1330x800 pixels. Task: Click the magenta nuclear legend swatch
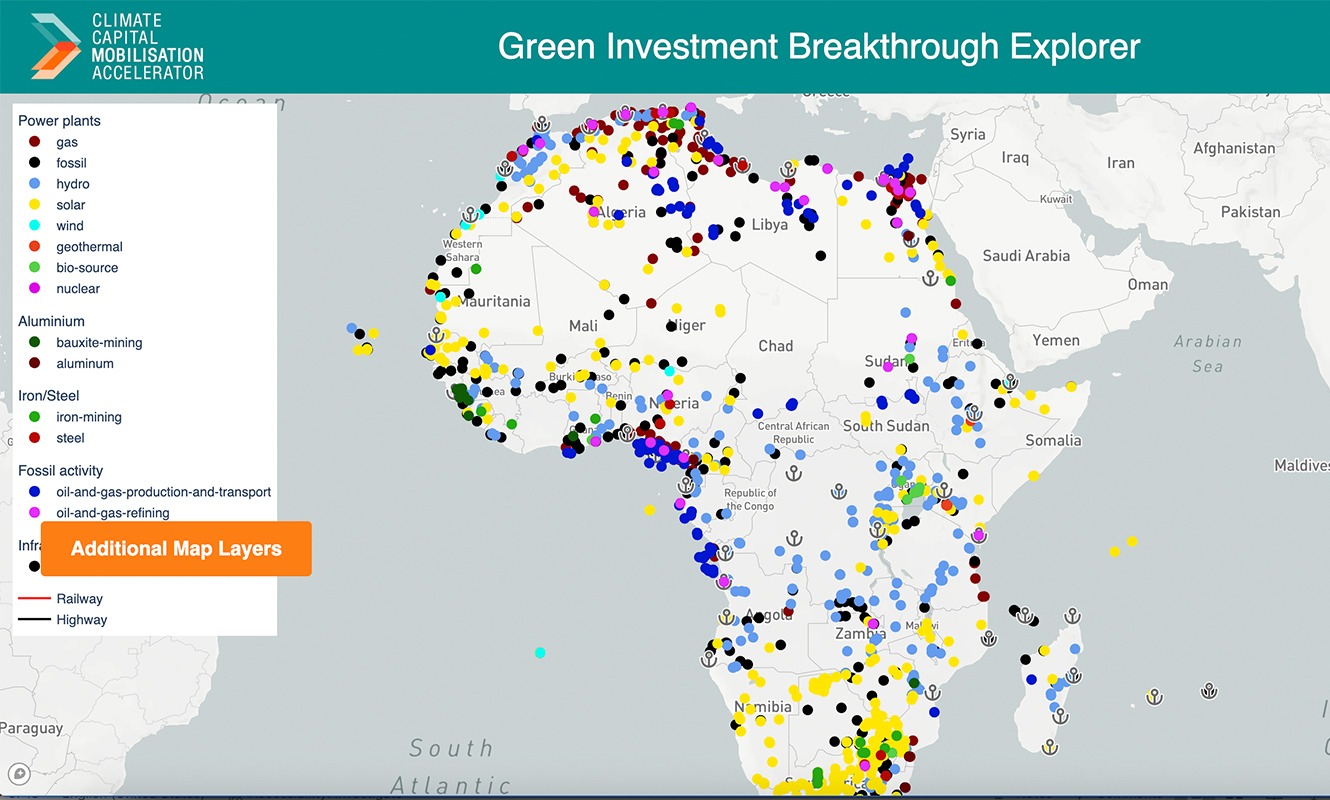(x=34, y=289)
